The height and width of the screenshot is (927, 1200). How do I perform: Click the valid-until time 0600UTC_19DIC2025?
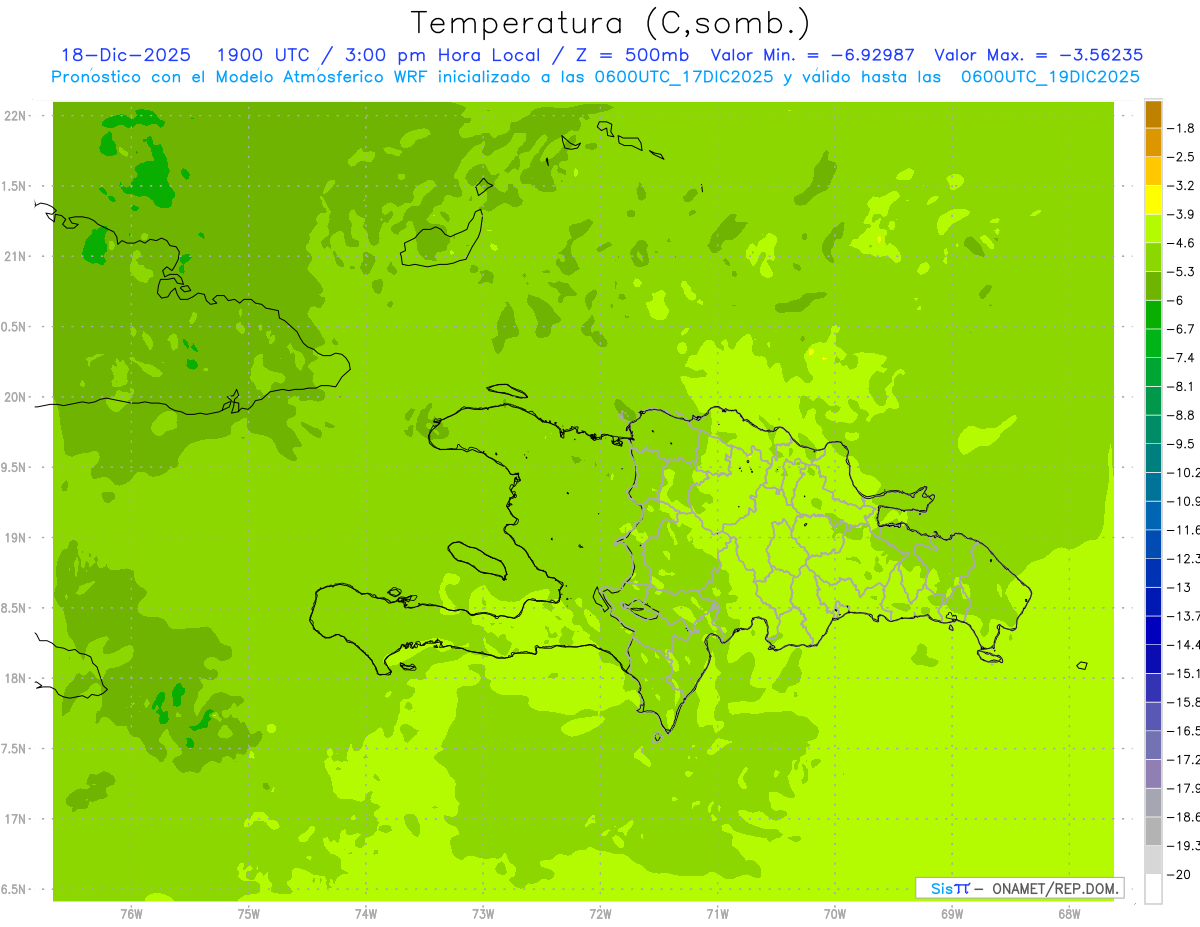(x=1050, y=77)
